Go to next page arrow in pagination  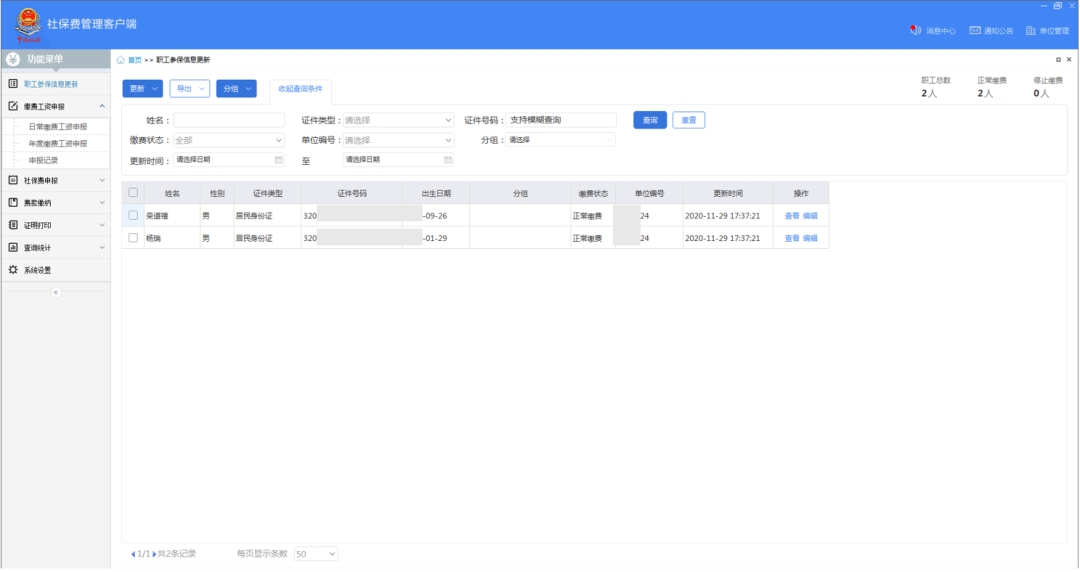click(154, 553)
